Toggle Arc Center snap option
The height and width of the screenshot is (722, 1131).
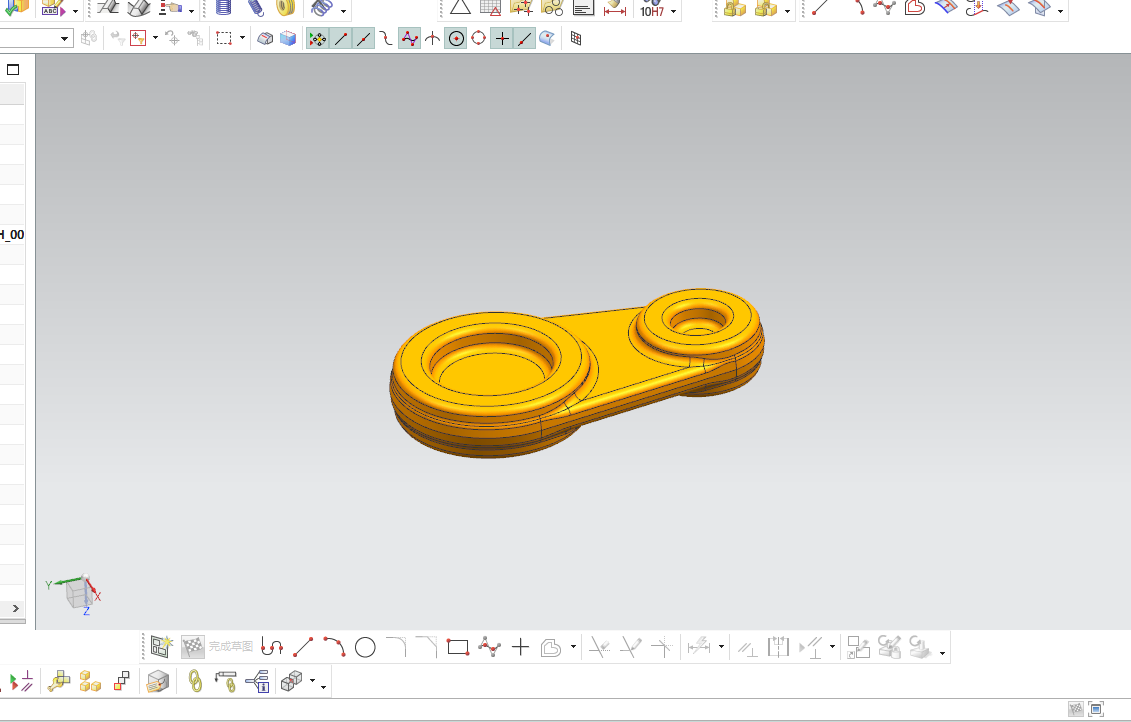[x=456, y=38]
